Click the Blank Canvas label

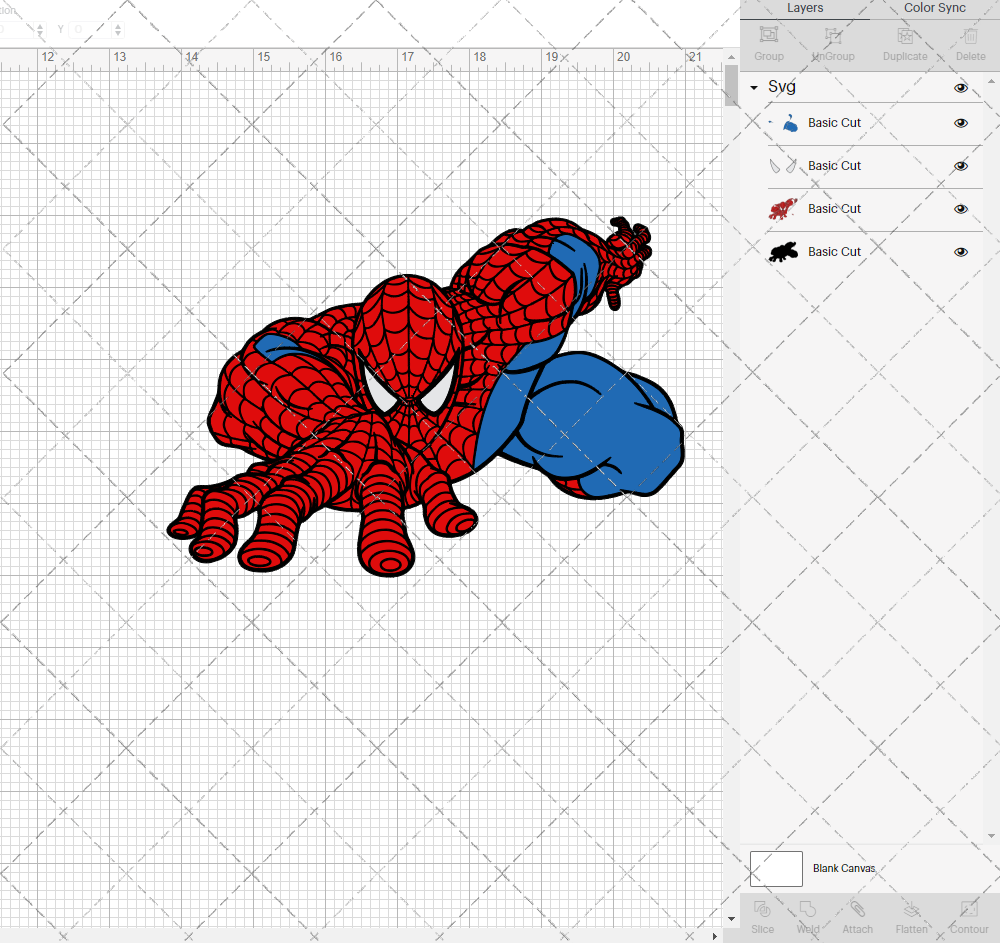844,868
